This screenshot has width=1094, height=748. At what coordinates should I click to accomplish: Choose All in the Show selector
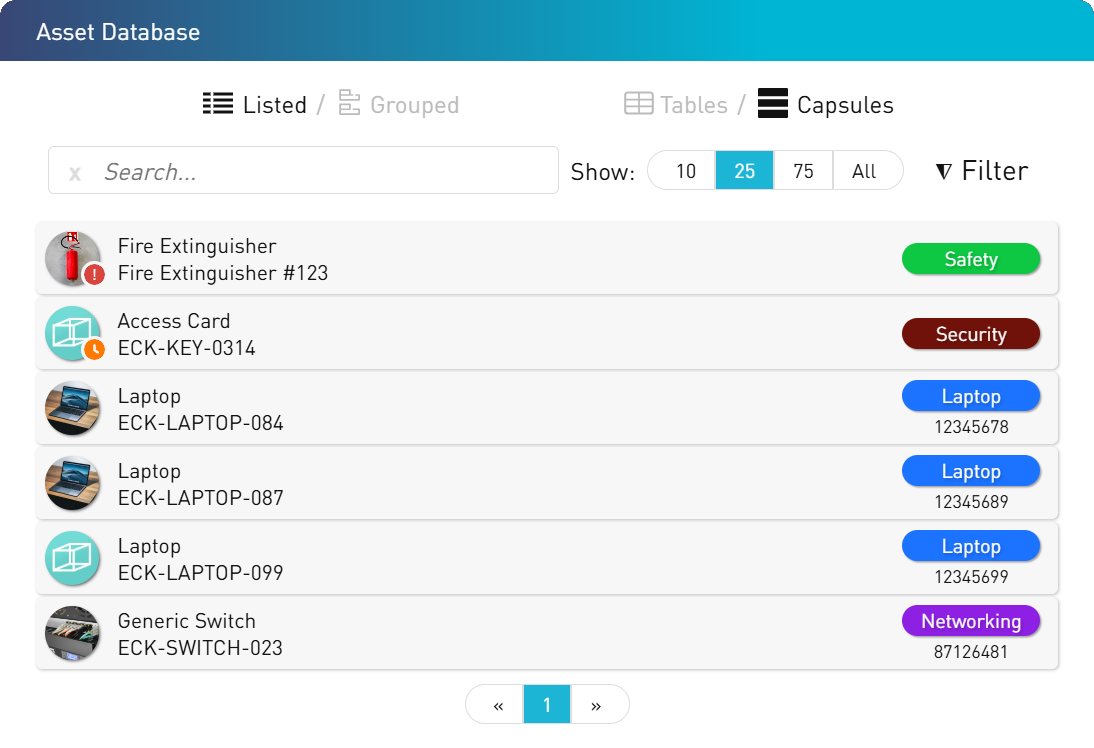[x=864, y=171]
